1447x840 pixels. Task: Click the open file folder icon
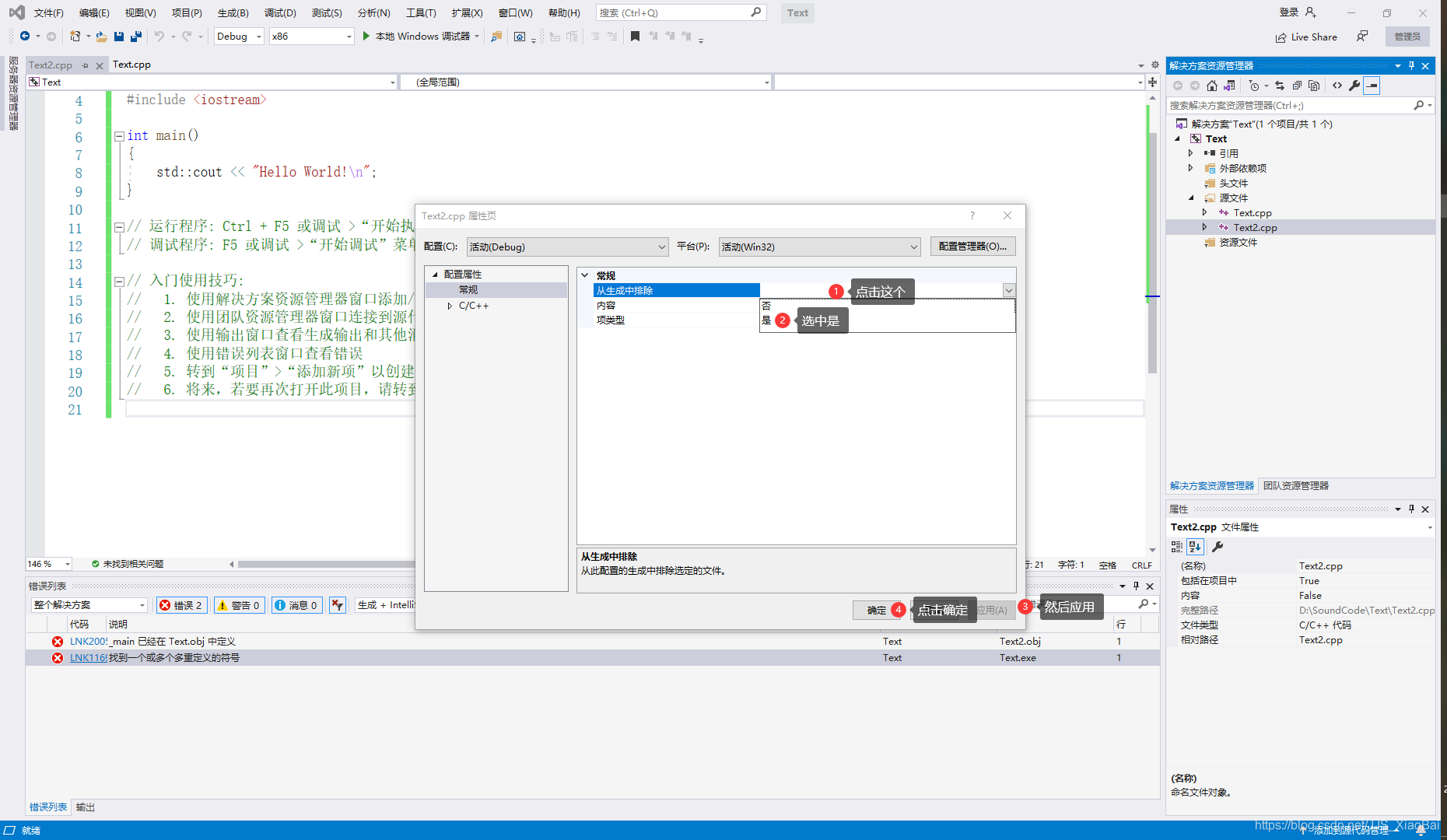click(101, 37)
